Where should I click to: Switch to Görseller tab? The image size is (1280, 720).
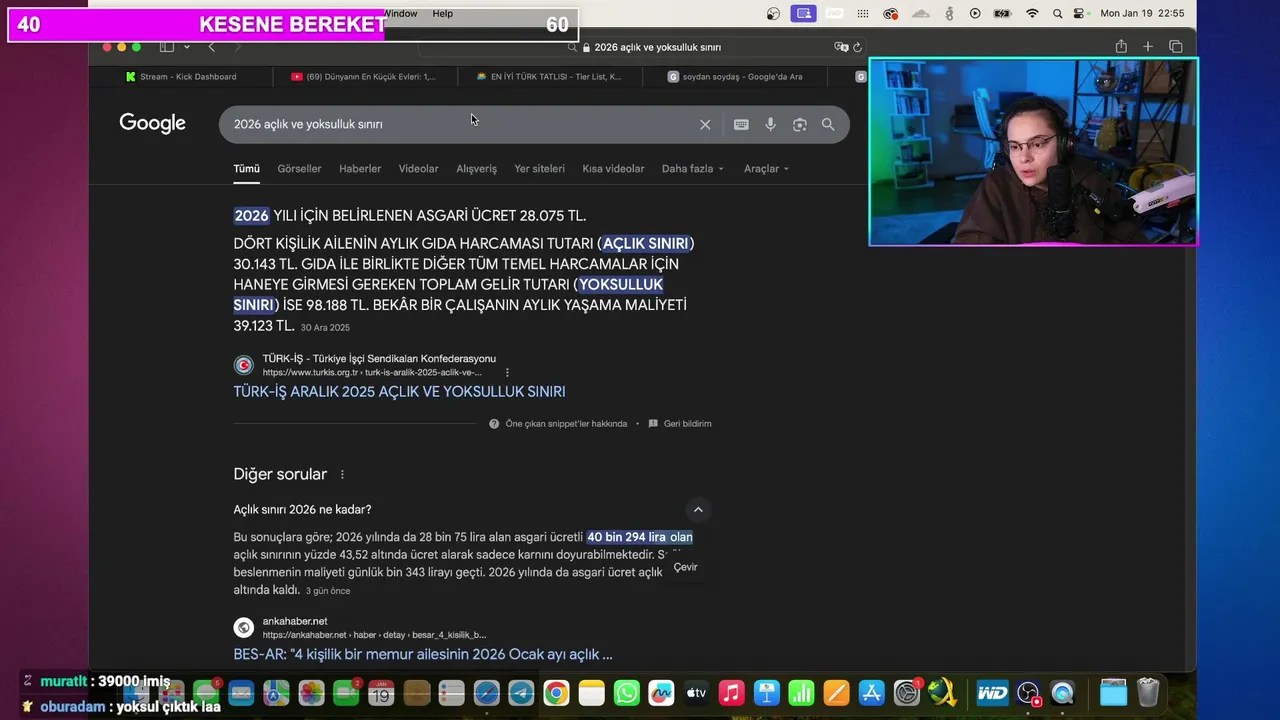click(x=299, y=169)
